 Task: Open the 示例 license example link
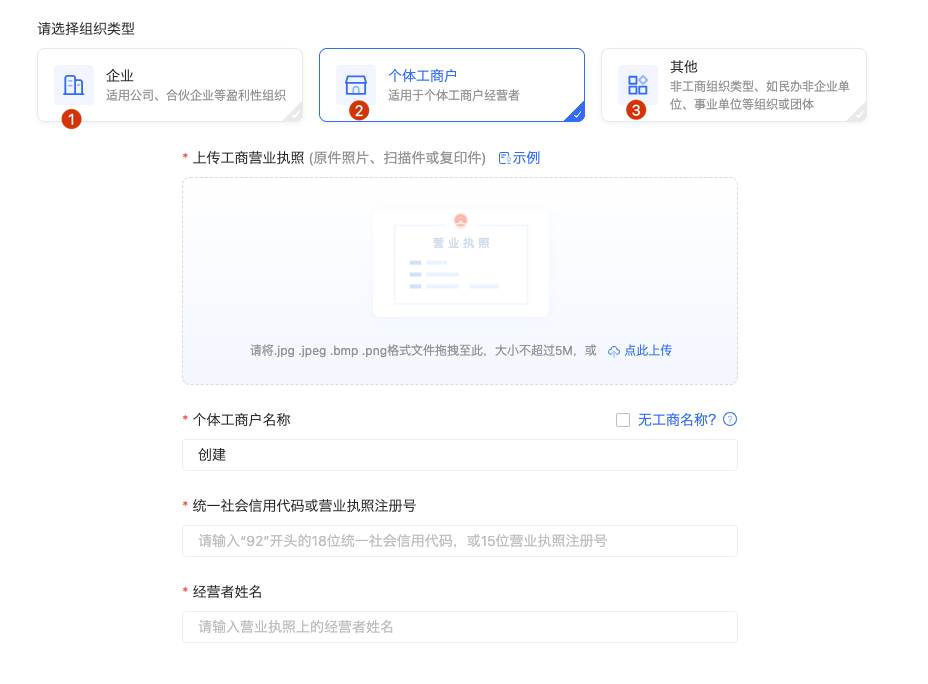526,158
